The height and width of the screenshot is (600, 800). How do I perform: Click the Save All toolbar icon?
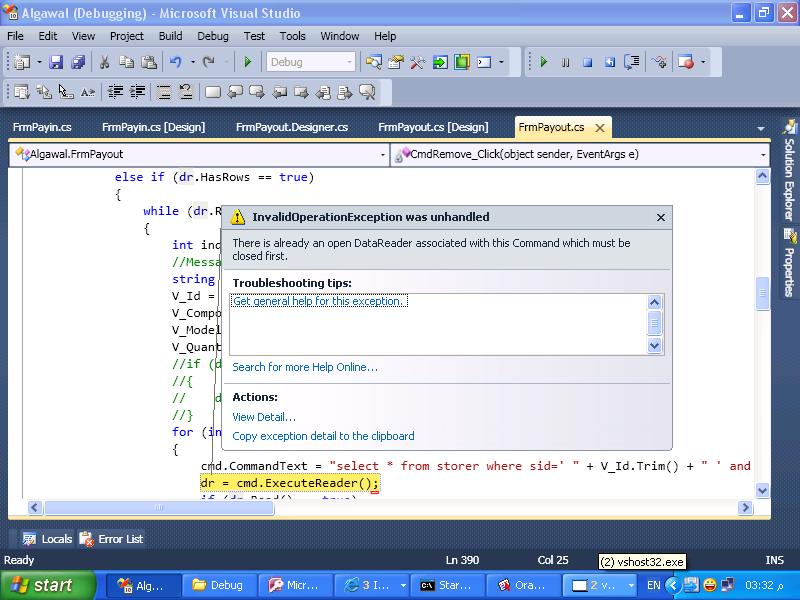[x=78, y=62]
